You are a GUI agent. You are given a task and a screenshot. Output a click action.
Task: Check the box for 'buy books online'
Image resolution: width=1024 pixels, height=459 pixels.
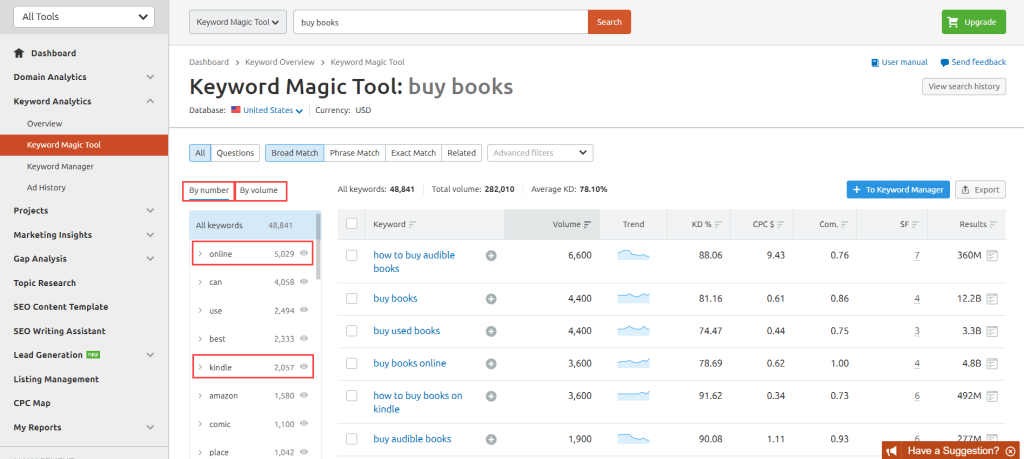point(351,363)
